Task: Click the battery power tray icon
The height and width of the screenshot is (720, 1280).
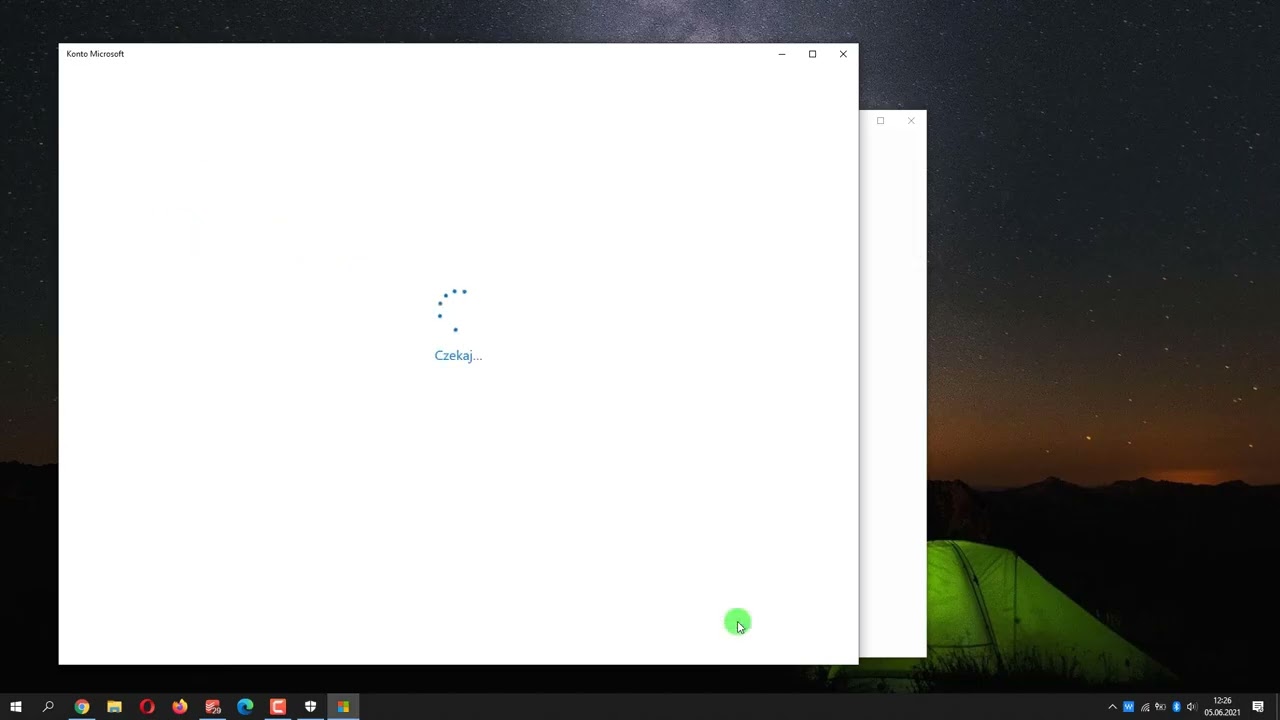Action: (1160, 707)
